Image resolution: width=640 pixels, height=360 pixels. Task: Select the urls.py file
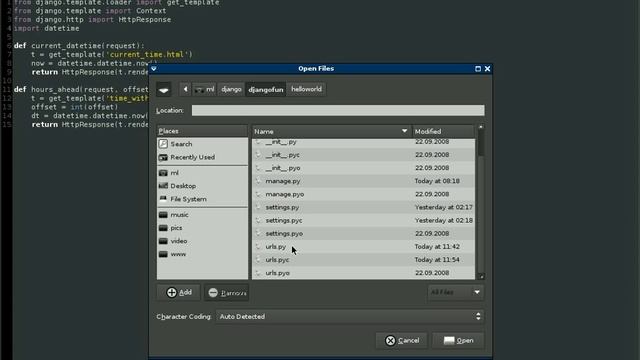tap(363, 247)
